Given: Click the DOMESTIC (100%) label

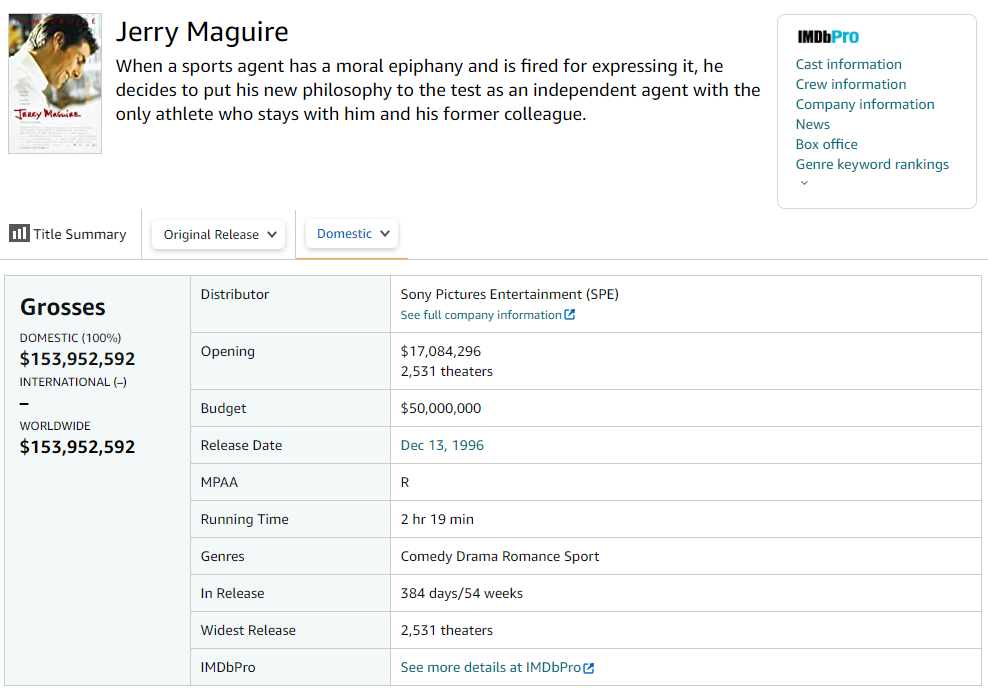Looking at the screenshot, I should [71, 338].
